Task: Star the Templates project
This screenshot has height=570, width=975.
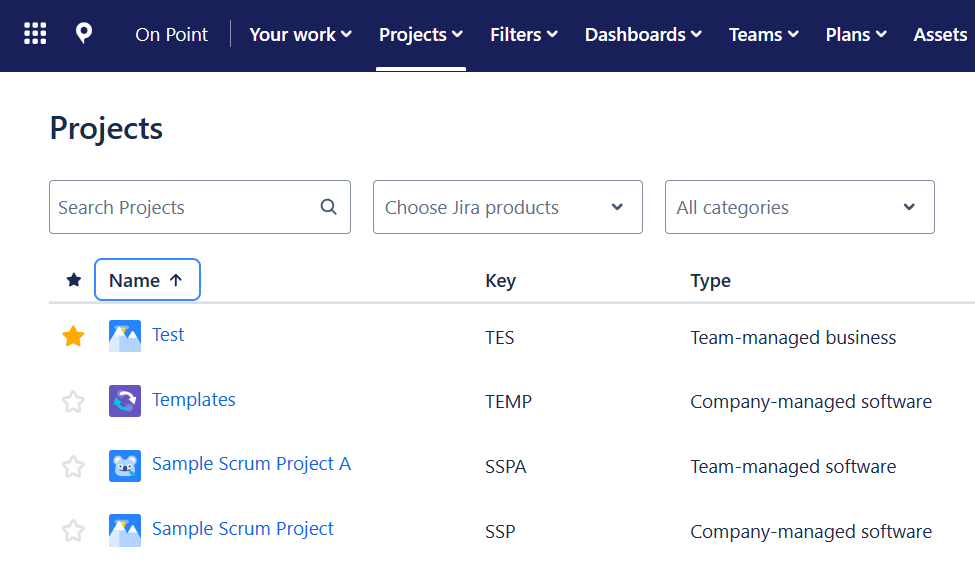Action: [73, 402]
